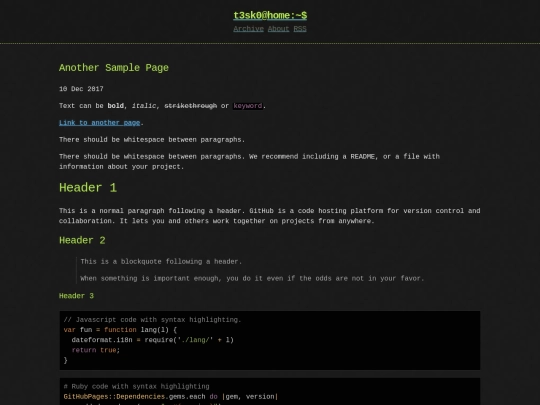Click the short paragraph 'There should be whitespace between paragraphs.'
Viewport: 540px width, 405px height.
click(152, 139)
